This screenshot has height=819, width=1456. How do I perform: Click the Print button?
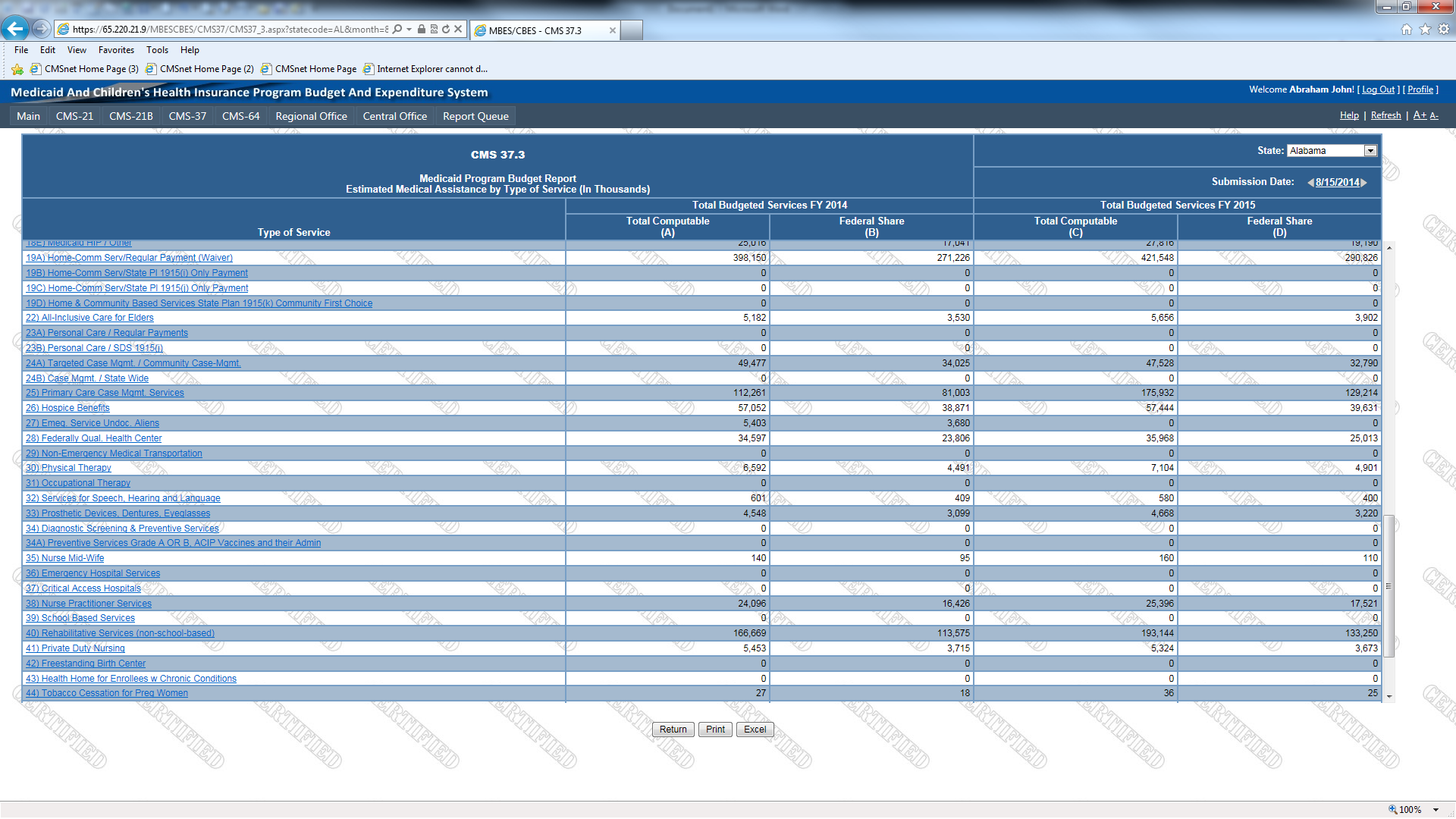tap(715, 730)
